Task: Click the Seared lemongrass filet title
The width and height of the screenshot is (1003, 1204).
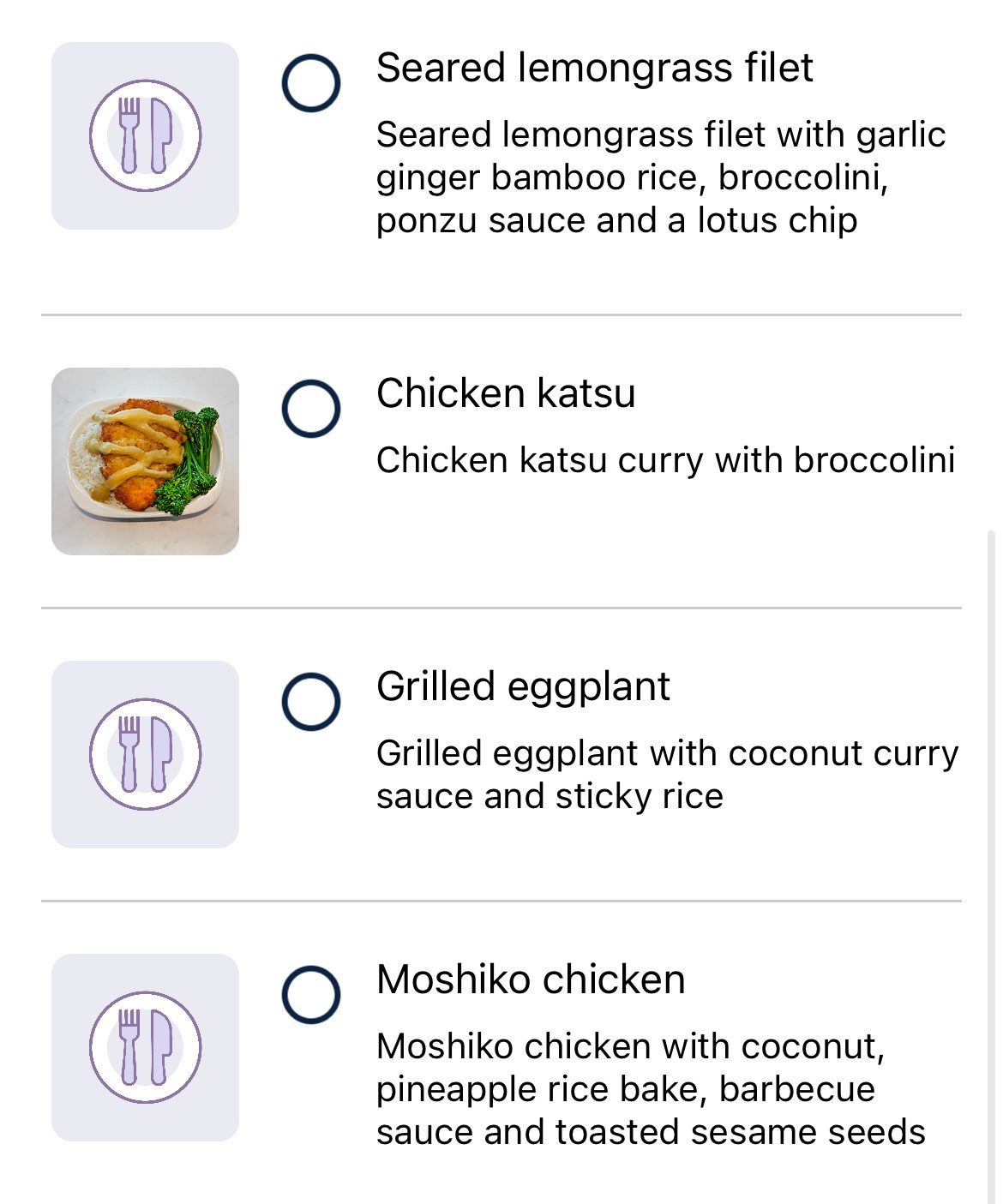Action: (x=594, y=68)
